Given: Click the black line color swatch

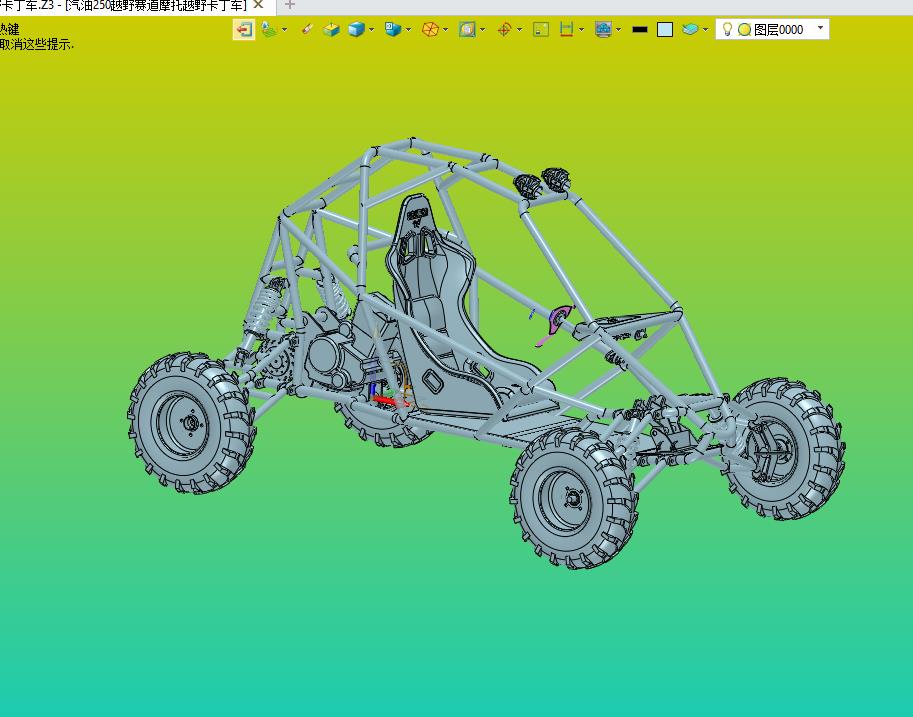Looking at the screenshot, I should (x=640, y=30).
